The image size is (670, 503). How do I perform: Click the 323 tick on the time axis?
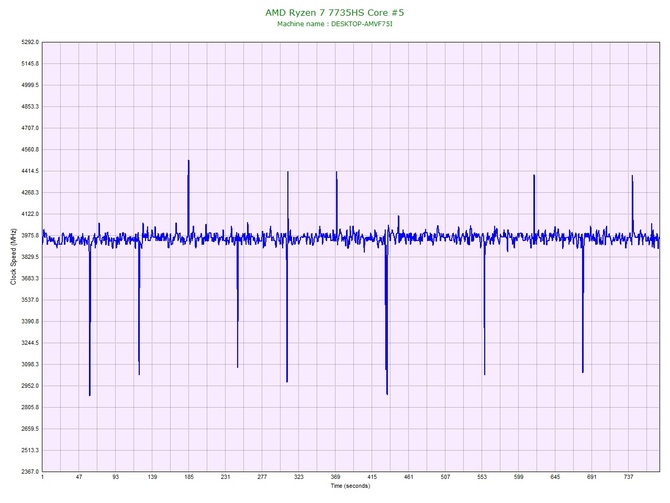pyautogui.click(x=299, y=477)
